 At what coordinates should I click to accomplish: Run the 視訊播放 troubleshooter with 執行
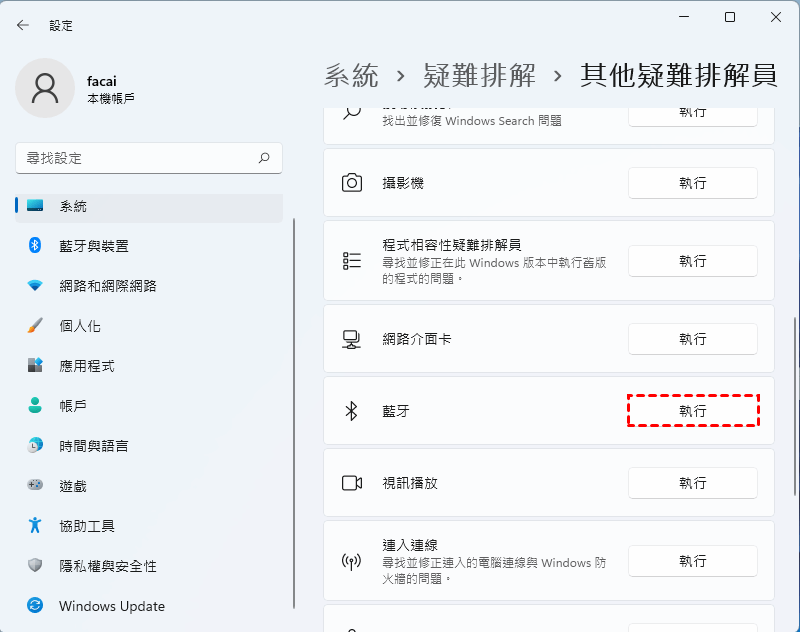(x=692, y=483)
